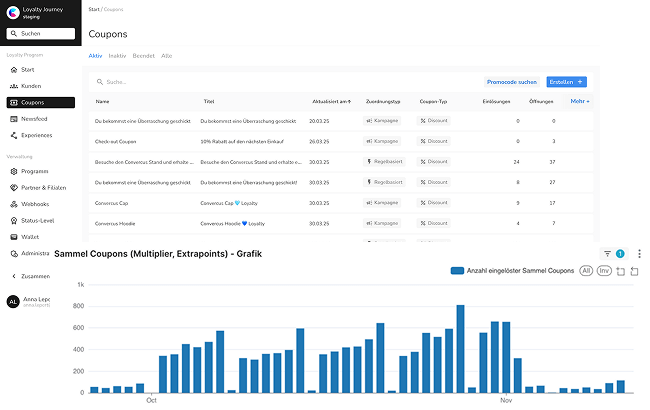
Task: Click the sidebar Suchen search field
Action: (x=41, y=34)
